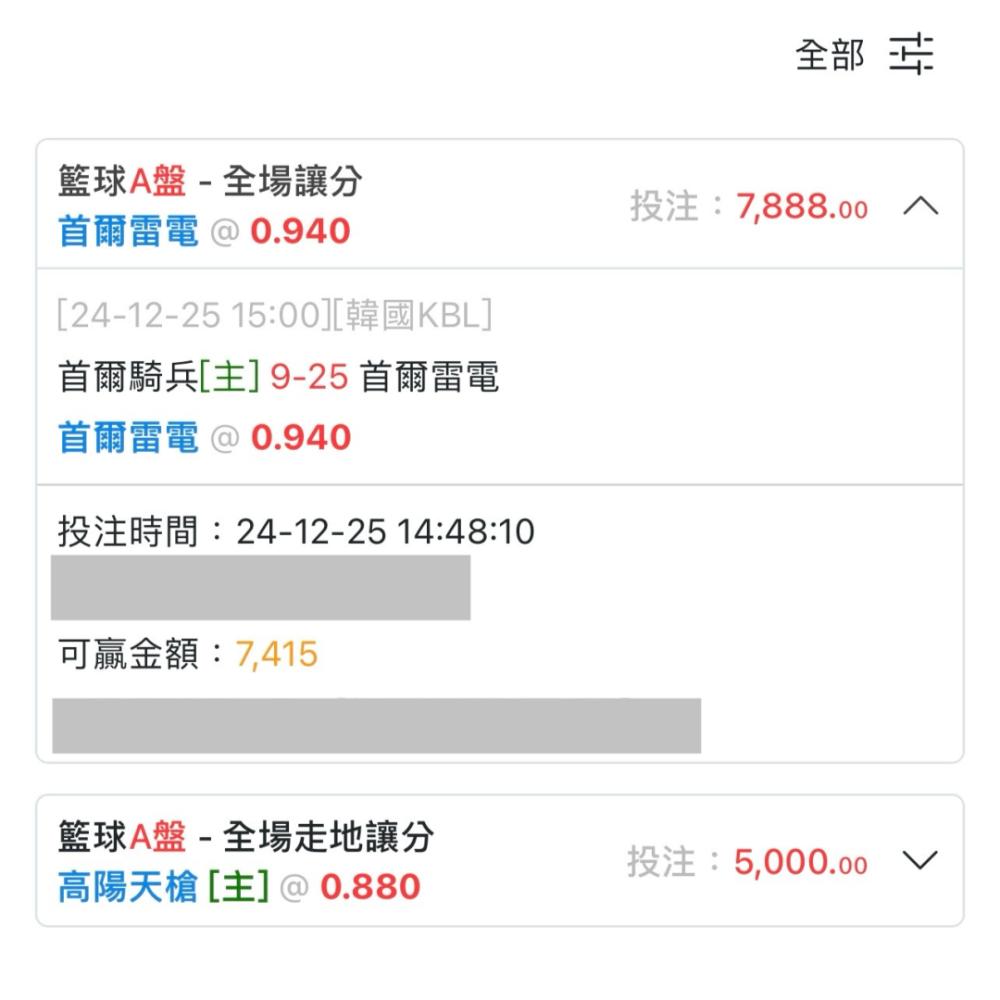Screen dimensions: 1000x1000
Task: Click the 韓國KBL league date line
Action: click(274, 315)
